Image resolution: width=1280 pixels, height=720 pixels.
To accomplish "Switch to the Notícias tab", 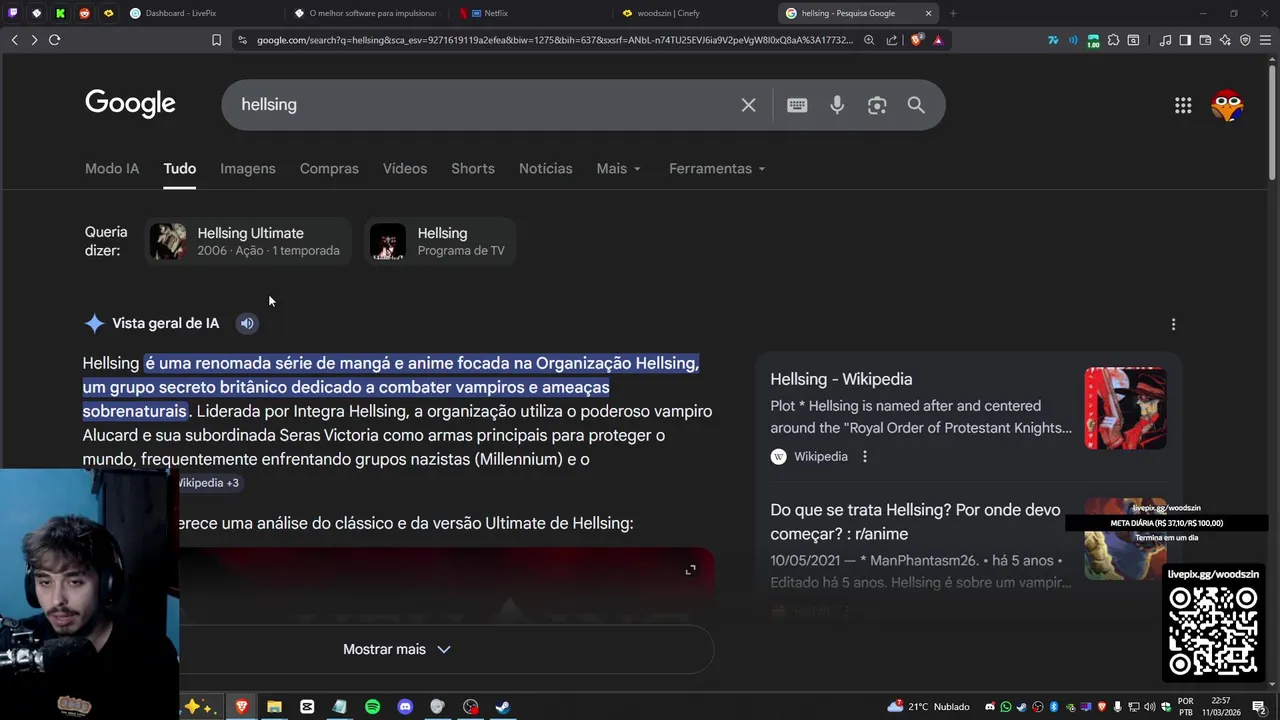I will [546, 168].
